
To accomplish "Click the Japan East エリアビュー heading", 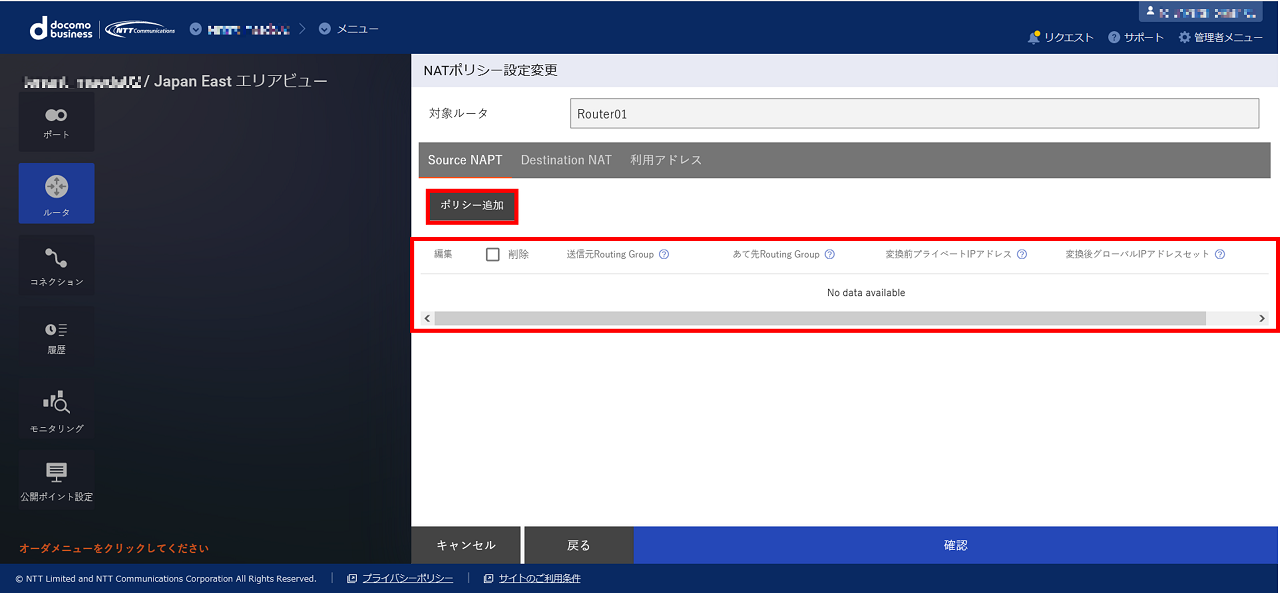I will coord(240,81).
